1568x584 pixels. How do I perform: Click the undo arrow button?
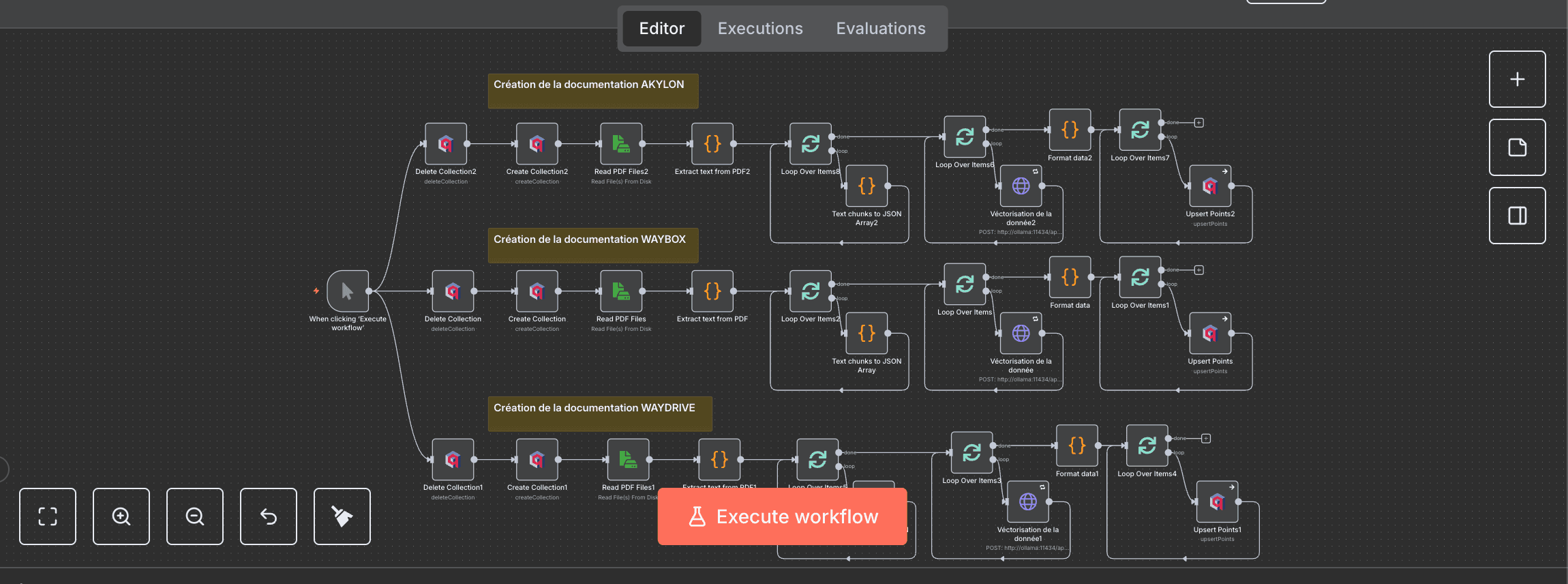pos(269,516)
